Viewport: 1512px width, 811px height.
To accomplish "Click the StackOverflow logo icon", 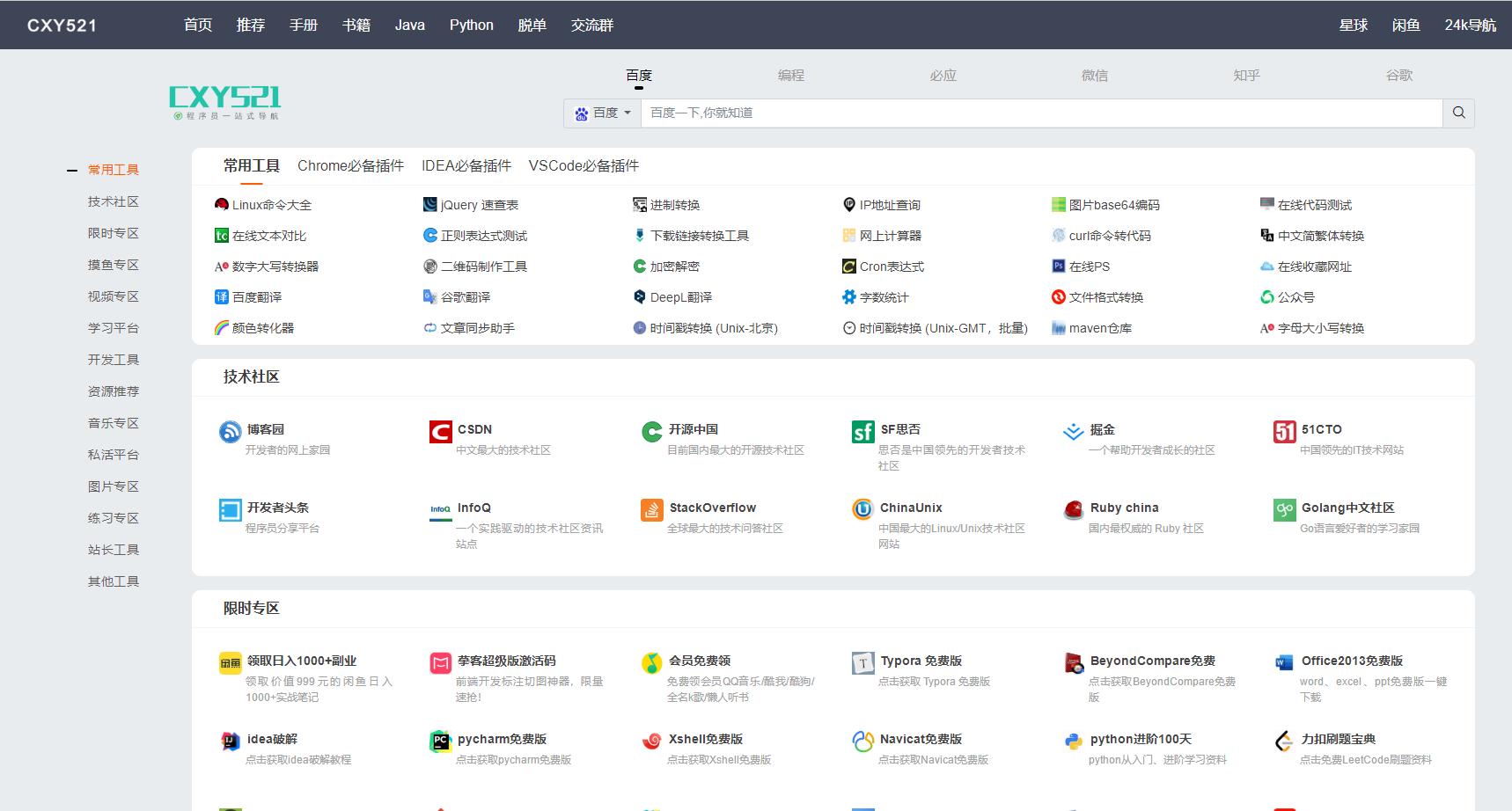I will (x=651, y=510).
